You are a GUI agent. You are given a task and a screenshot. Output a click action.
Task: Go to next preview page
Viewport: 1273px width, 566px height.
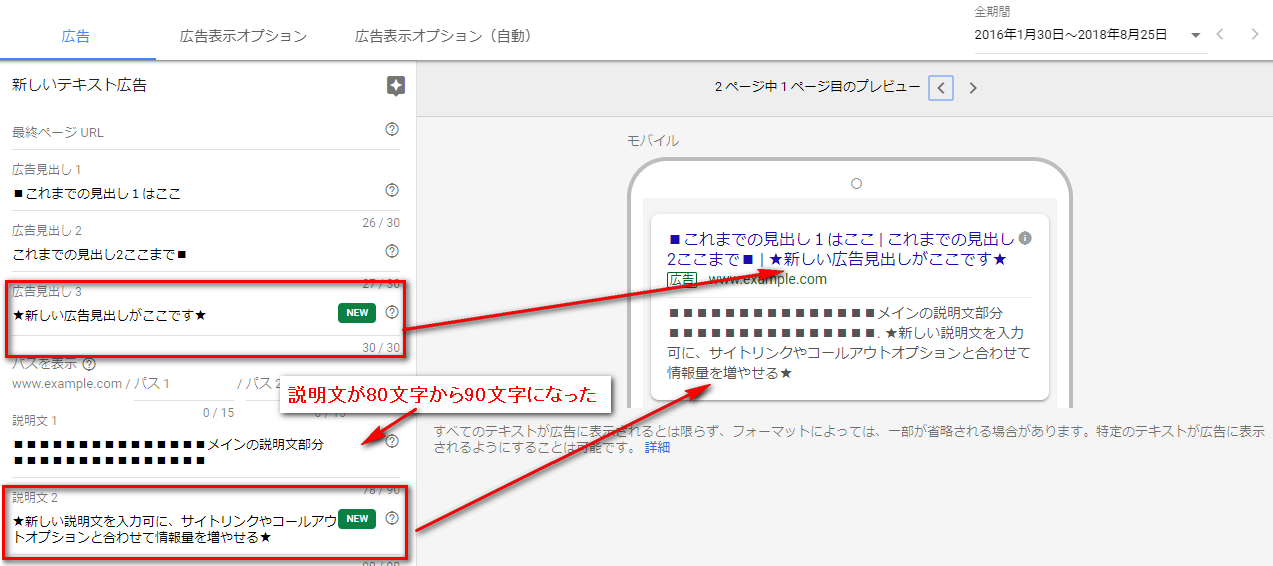pos(973,88)
